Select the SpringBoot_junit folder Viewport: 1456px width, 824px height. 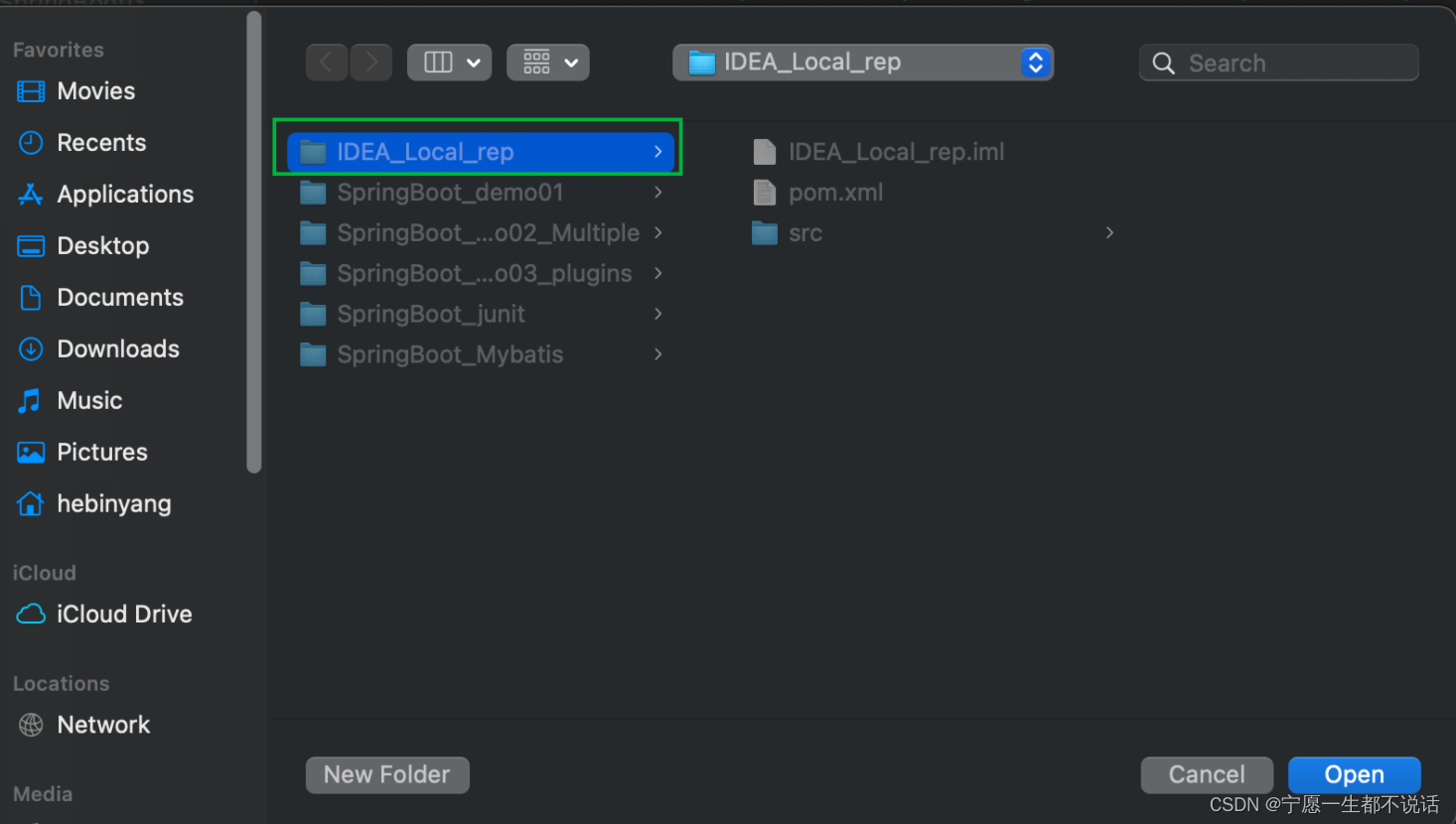[481, 315]
